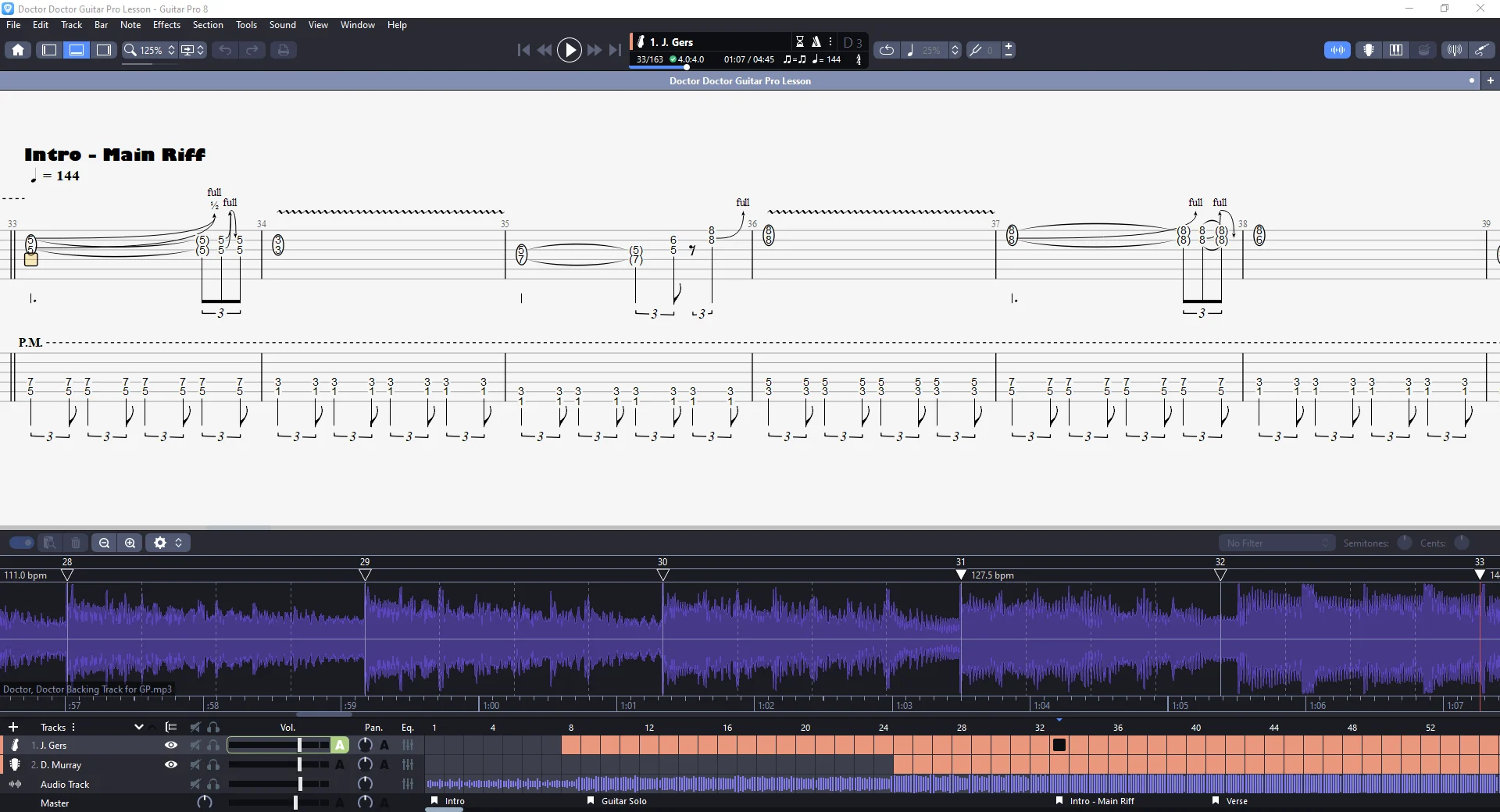1500x812 pixels.
Task: Open the Section menu
Action: point(208,25)
